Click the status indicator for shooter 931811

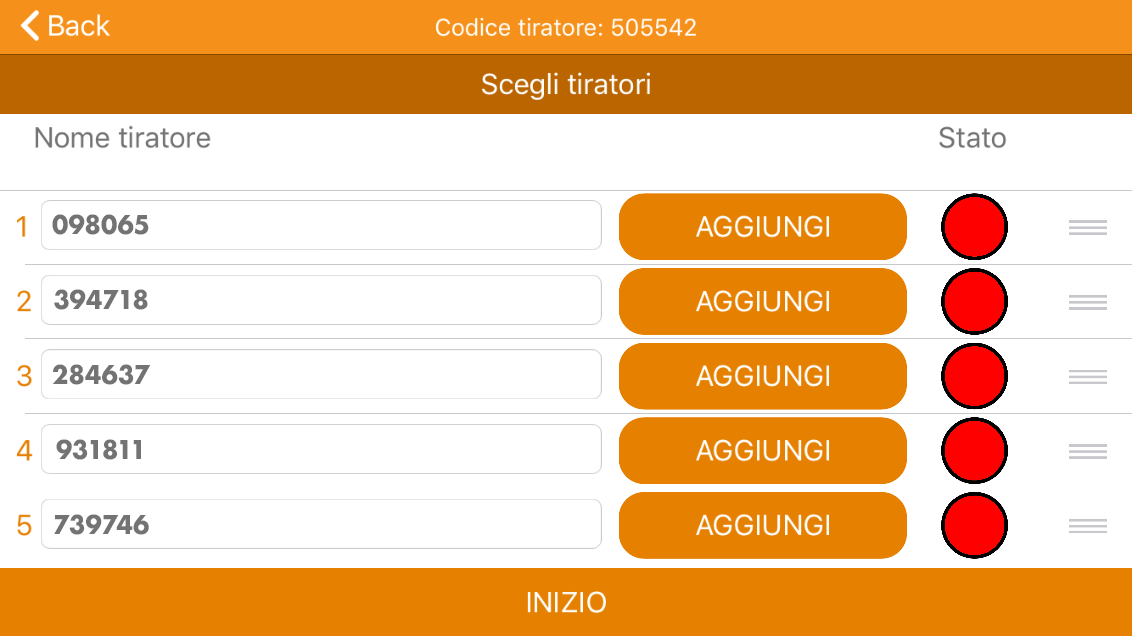point(974,451)
